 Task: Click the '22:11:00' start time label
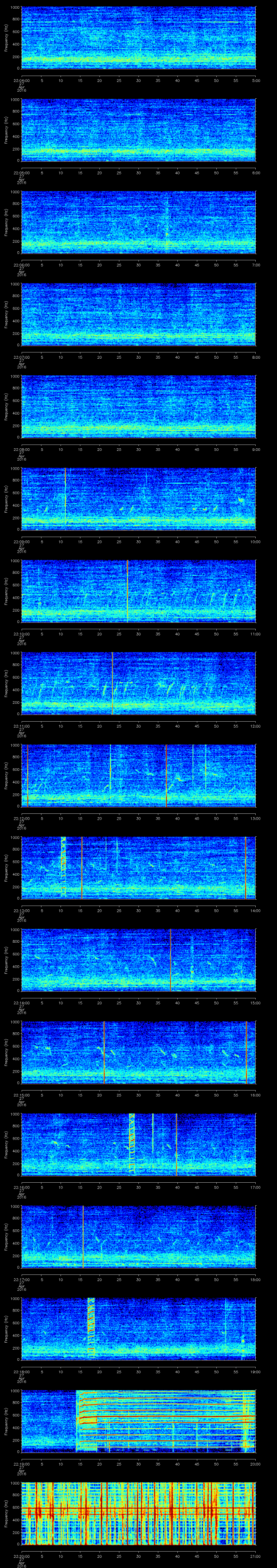click(x=21, y=726)
